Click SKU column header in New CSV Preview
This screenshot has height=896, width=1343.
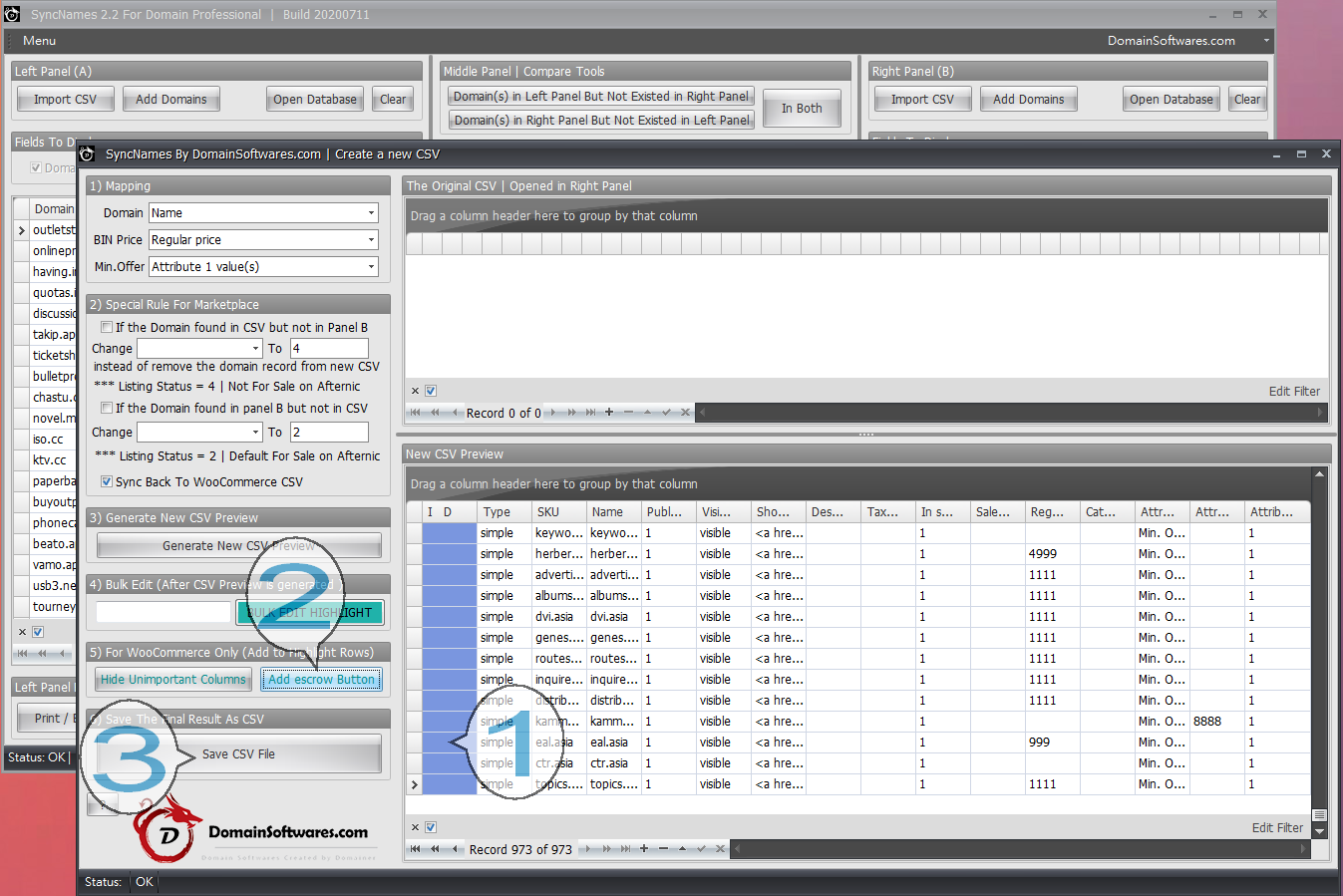click(558, 511)
